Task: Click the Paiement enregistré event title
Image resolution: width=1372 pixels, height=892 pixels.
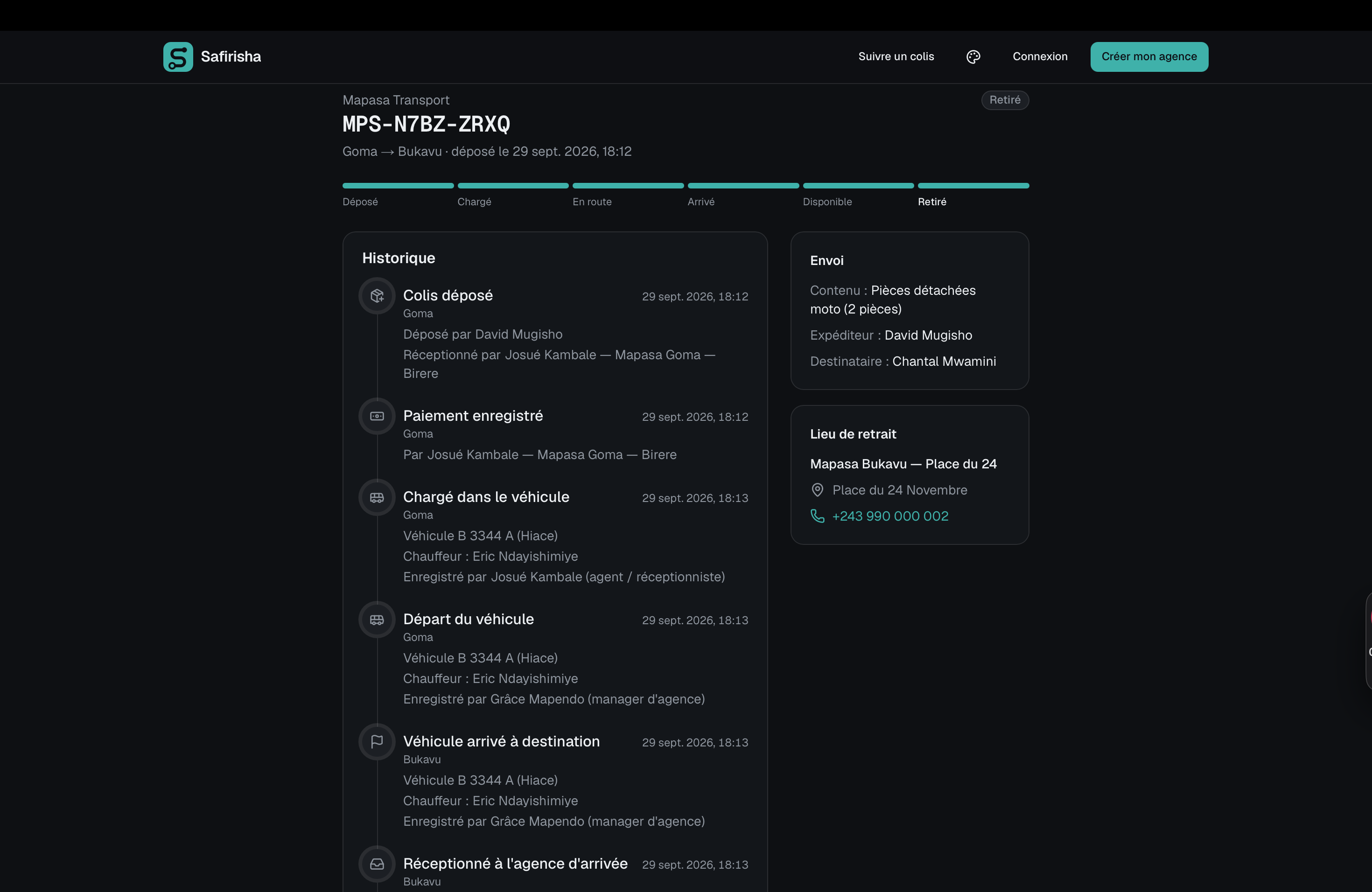Action: click(473, 416)
